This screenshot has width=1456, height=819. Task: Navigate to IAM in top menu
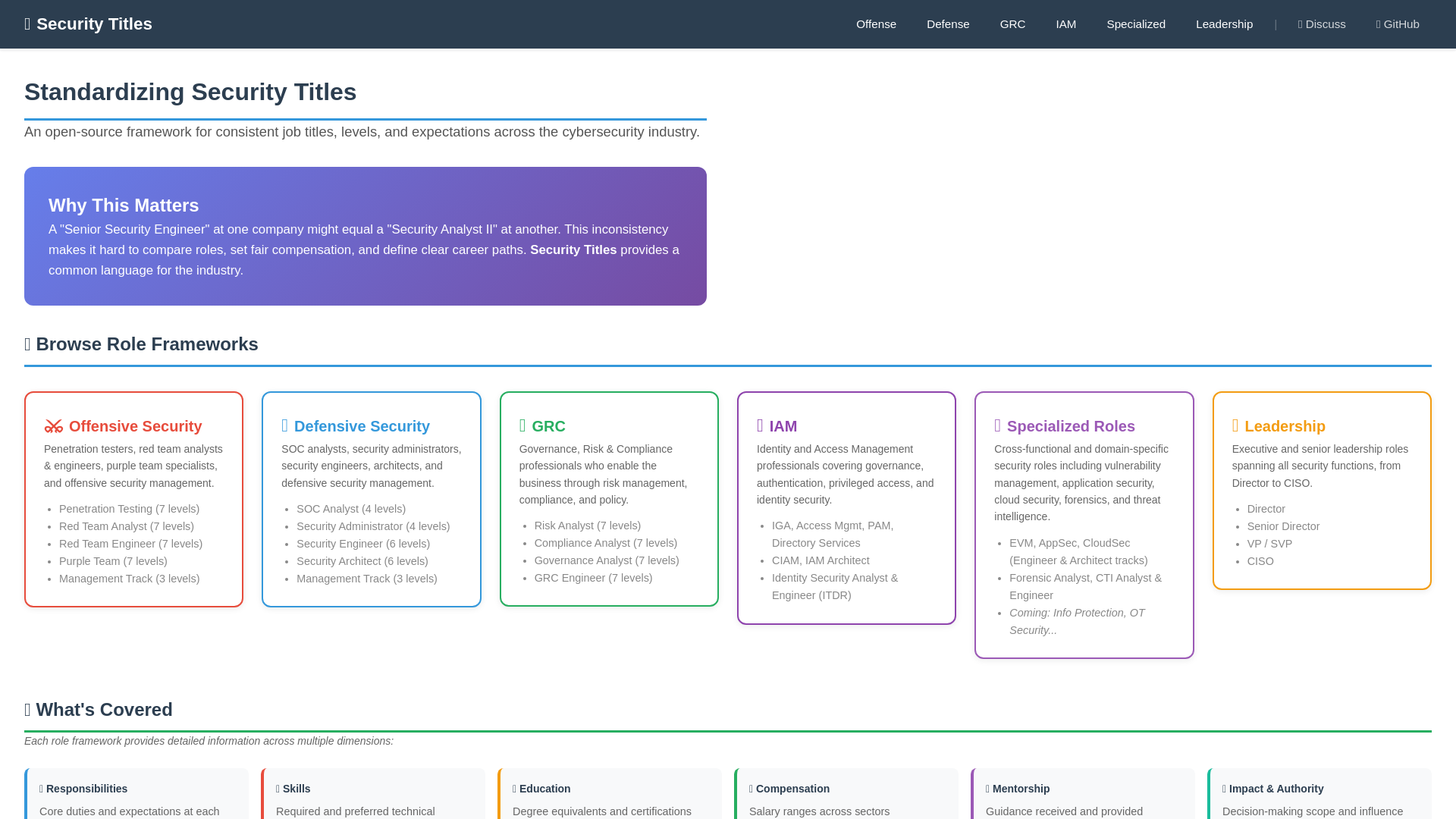[x=1065, y=24]
